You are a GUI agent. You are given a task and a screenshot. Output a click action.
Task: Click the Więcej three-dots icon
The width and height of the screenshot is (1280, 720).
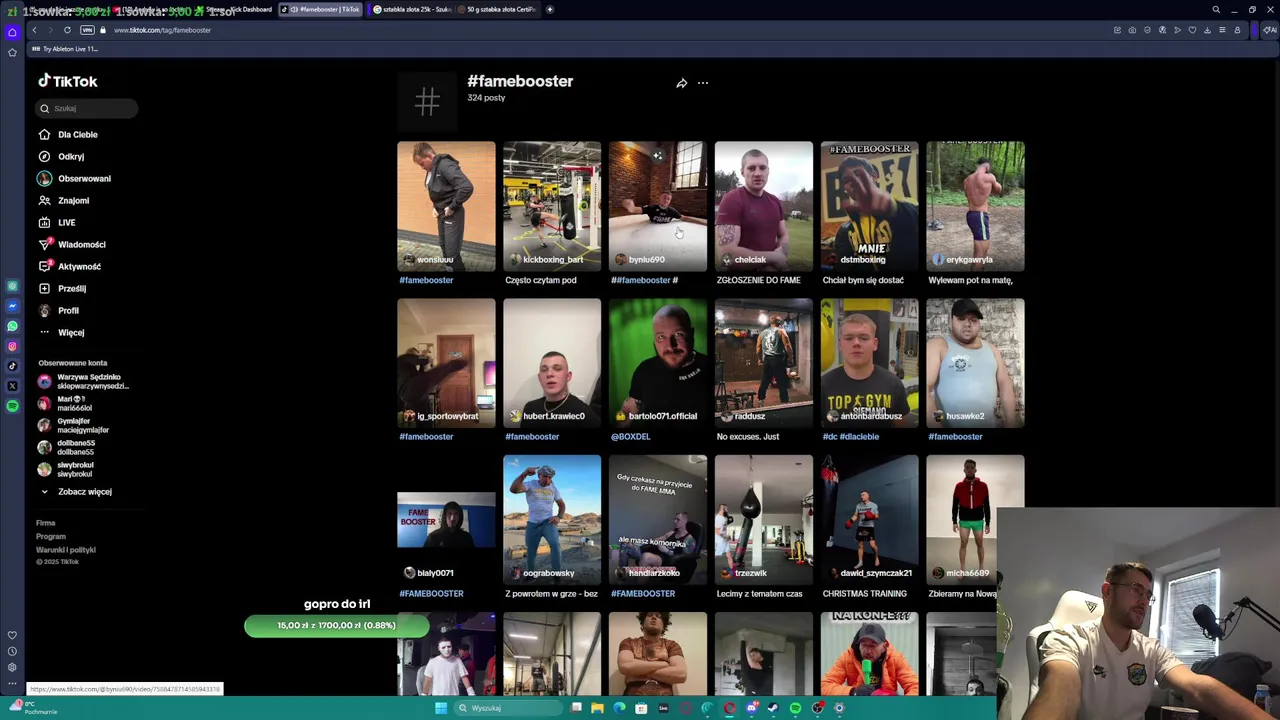pyautogui.click(x=44, y=332)
